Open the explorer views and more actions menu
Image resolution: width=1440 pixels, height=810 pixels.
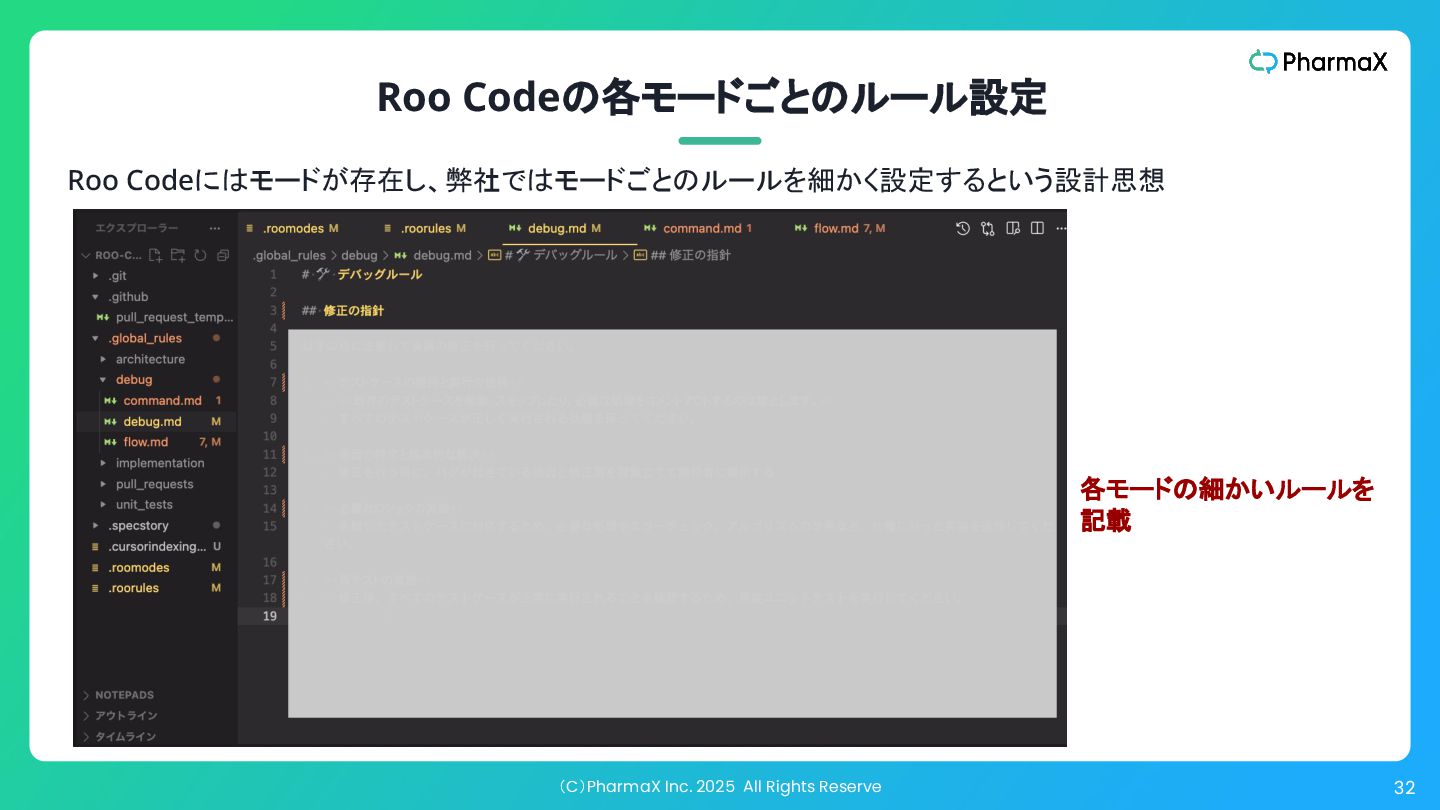pos(215,228)
